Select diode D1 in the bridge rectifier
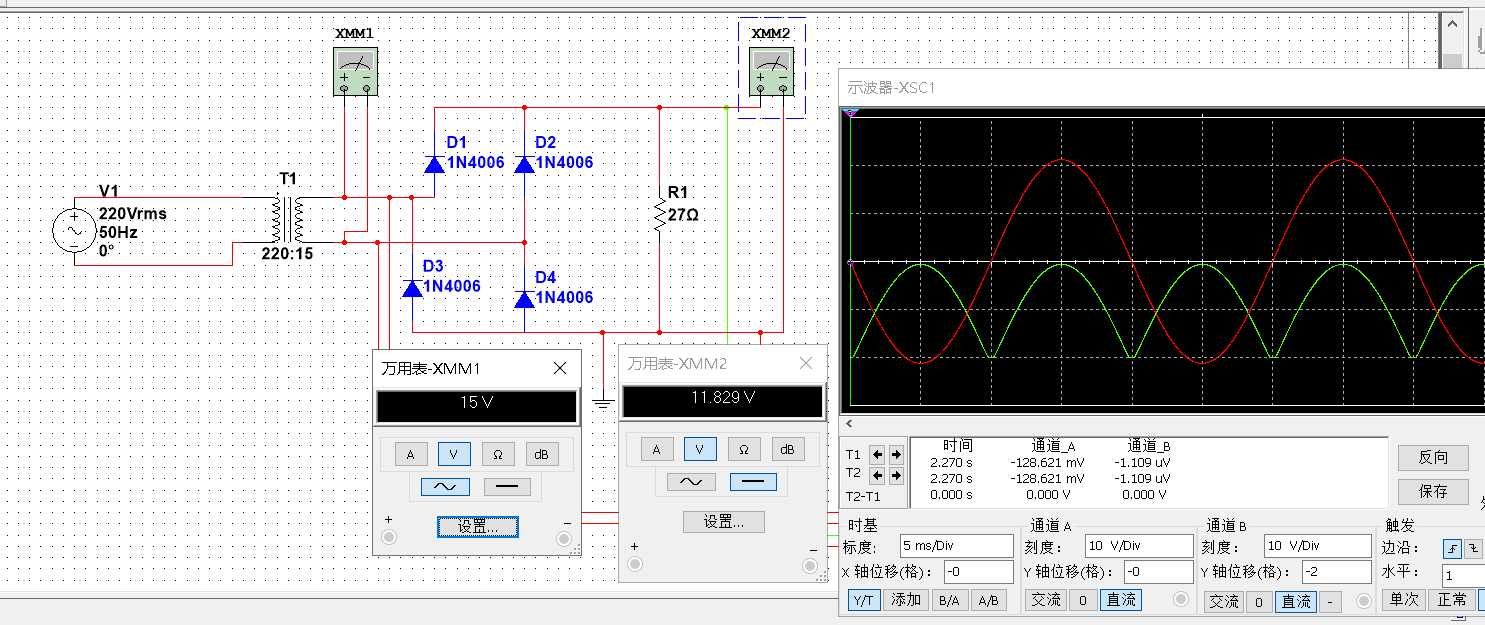 (434, 163)
